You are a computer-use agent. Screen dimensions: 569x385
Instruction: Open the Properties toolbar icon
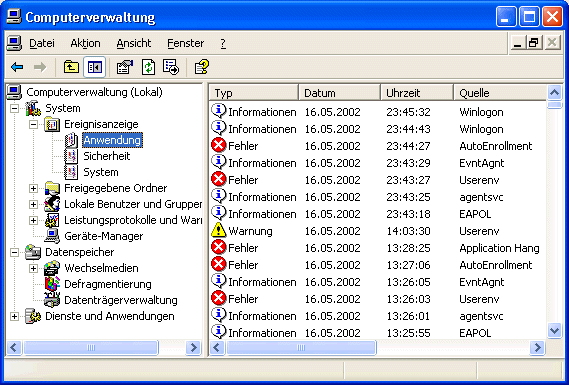coord(124,67)
